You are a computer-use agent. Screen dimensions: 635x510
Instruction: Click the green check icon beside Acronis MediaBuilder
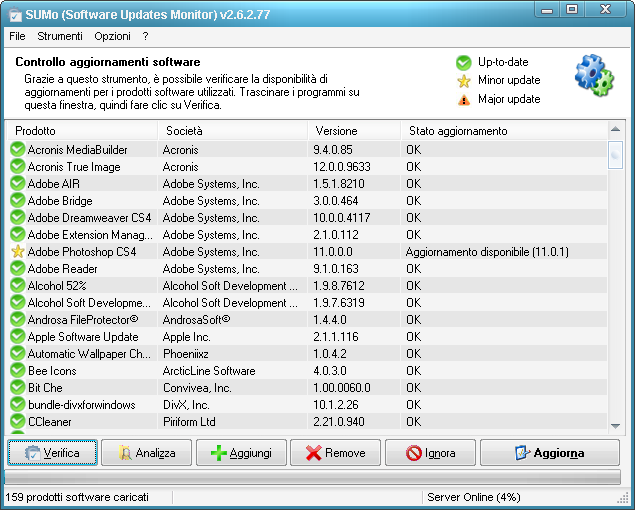[17, 150]
